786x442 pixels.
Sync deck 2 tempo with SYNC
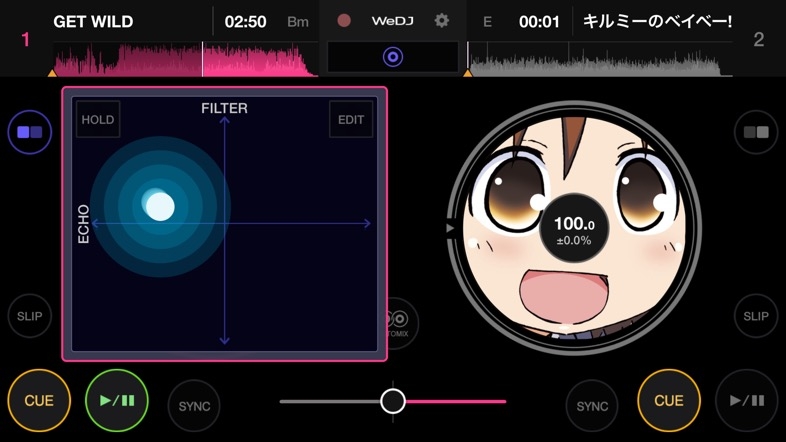tap(592, 406)
